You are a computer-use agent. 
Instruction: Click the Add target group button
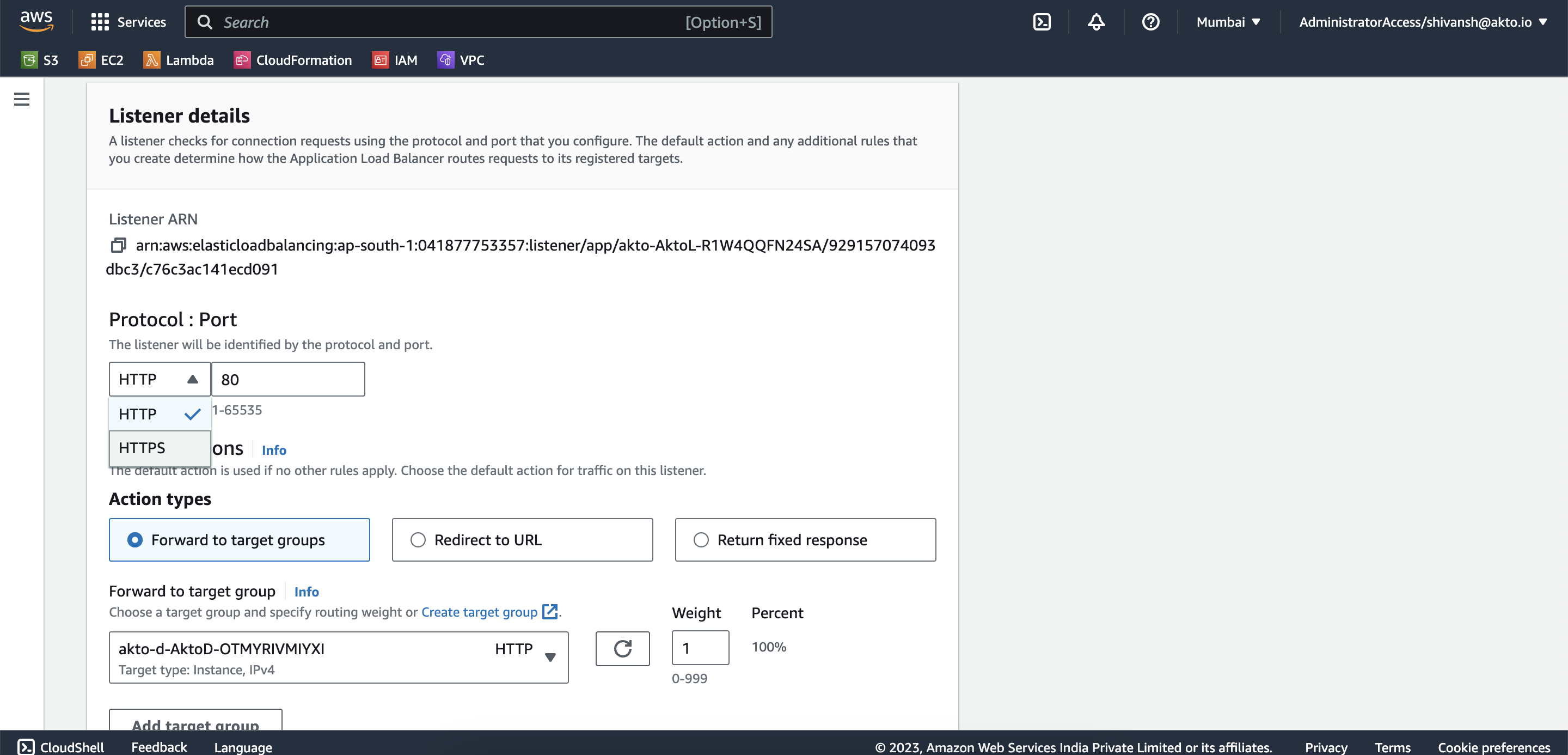[195, 726]
